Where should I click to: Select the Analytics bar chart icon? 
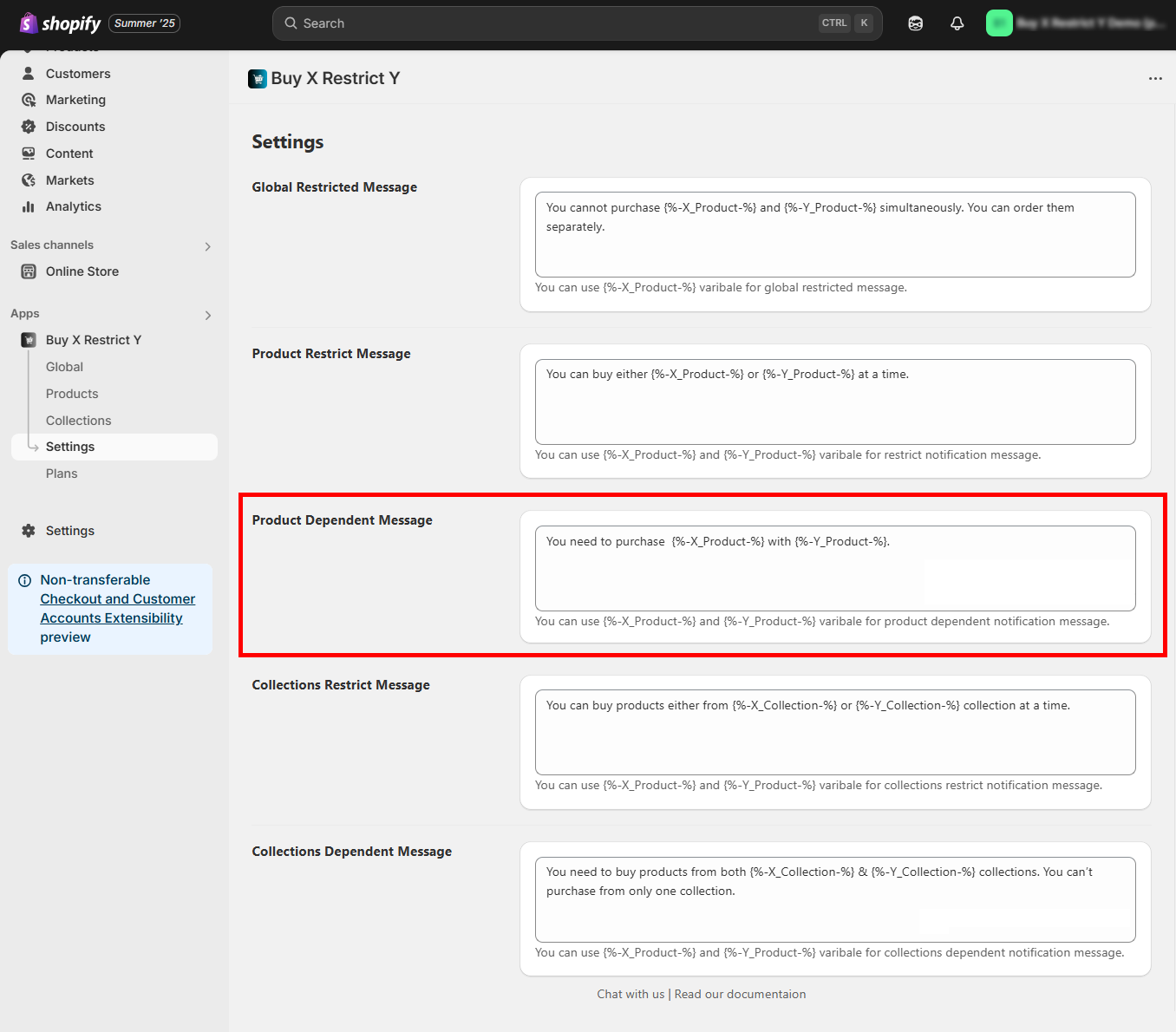[29, 206]
